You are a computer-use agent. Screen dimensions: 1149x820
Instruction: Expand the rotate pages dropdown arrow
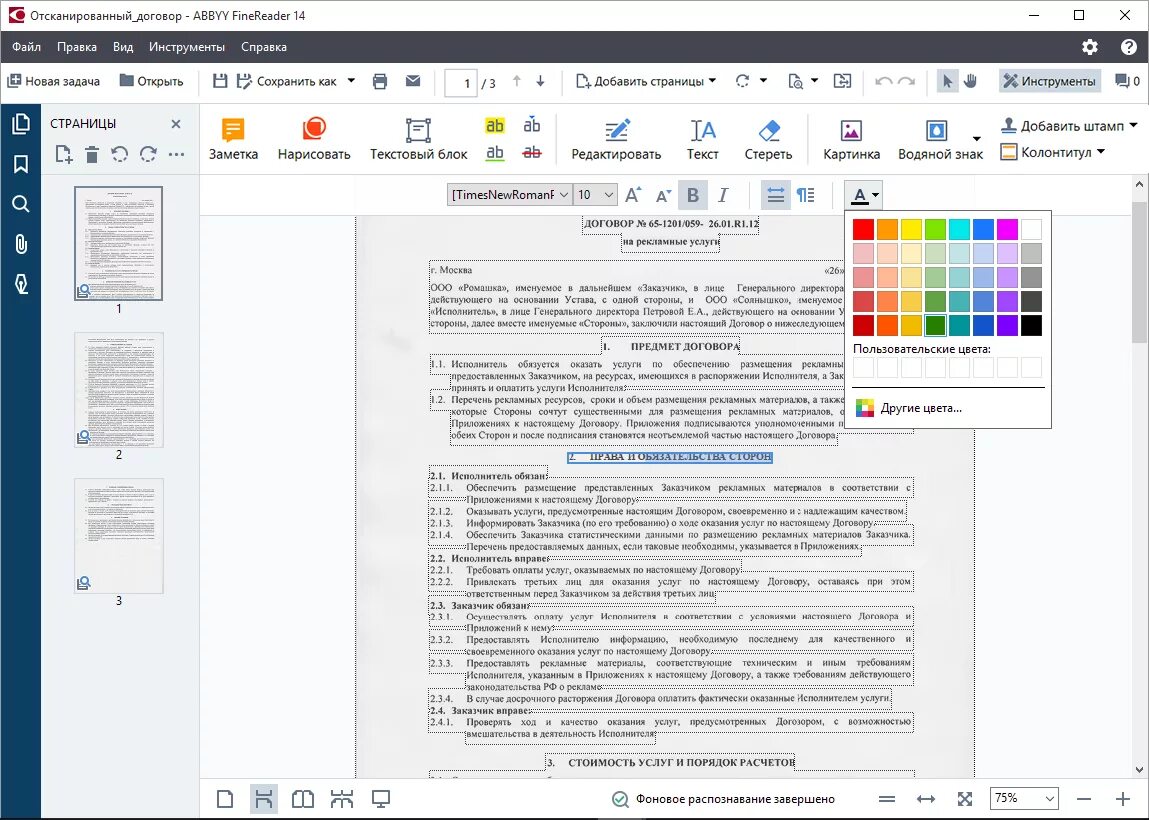(763, 81)
